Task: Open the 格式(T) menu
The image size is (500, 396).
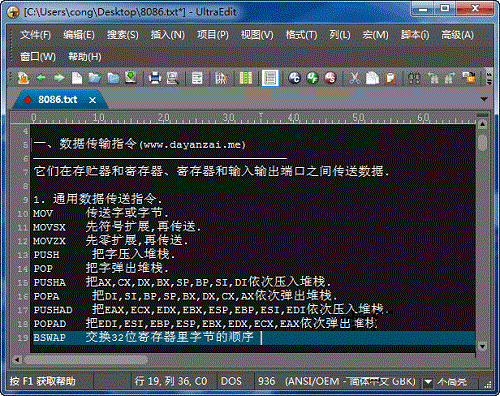Action: pyautogui.click(x=301, y=35)
